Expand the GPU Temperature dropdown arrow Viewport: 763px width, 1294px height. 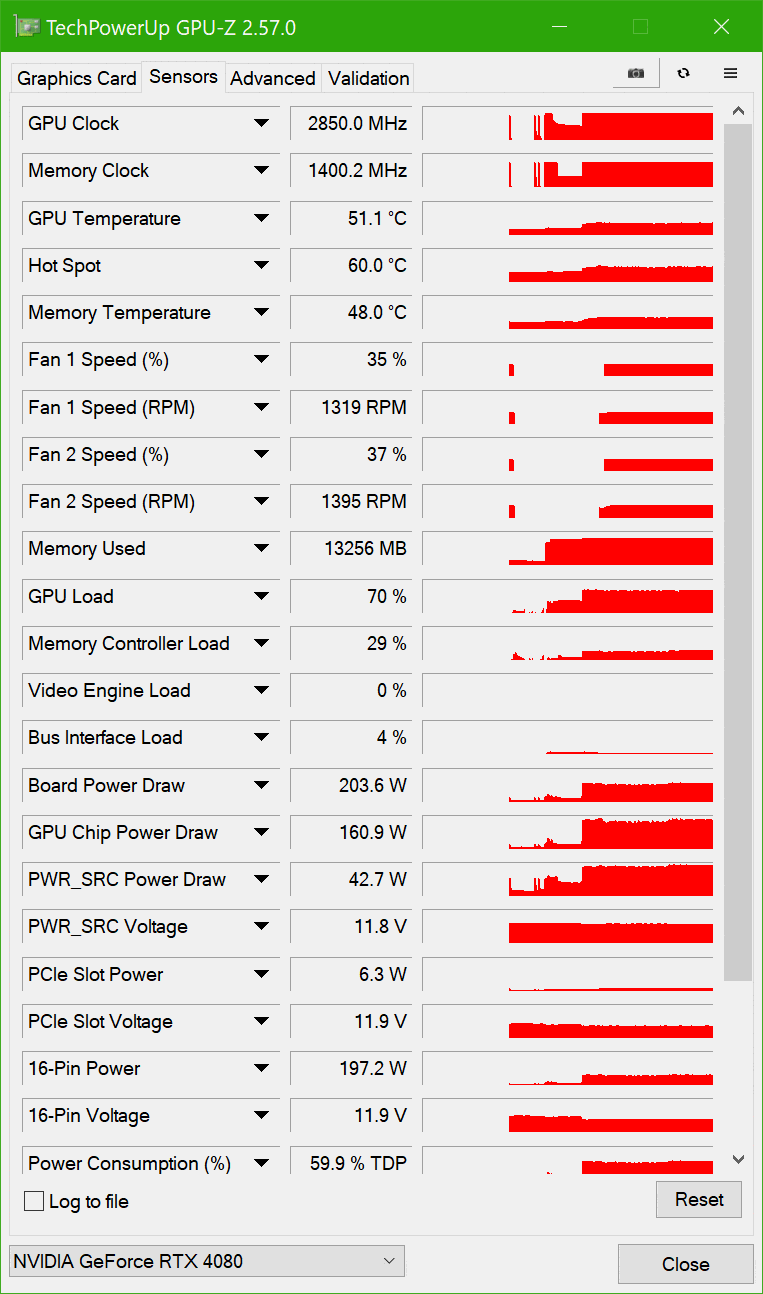coord(261,218)
